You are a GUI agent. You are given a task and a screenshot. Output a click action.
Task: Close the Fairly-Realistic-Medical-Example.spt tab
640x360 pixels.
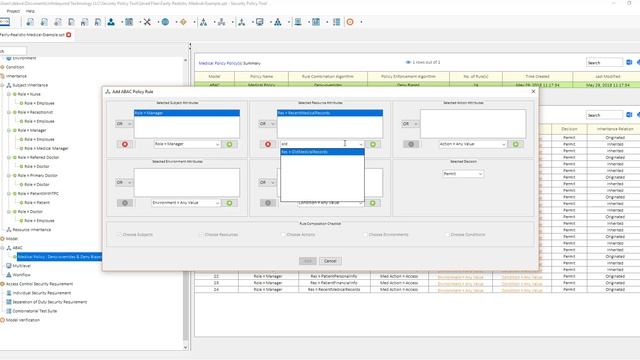pyautogui.click(x=69, y=35)
